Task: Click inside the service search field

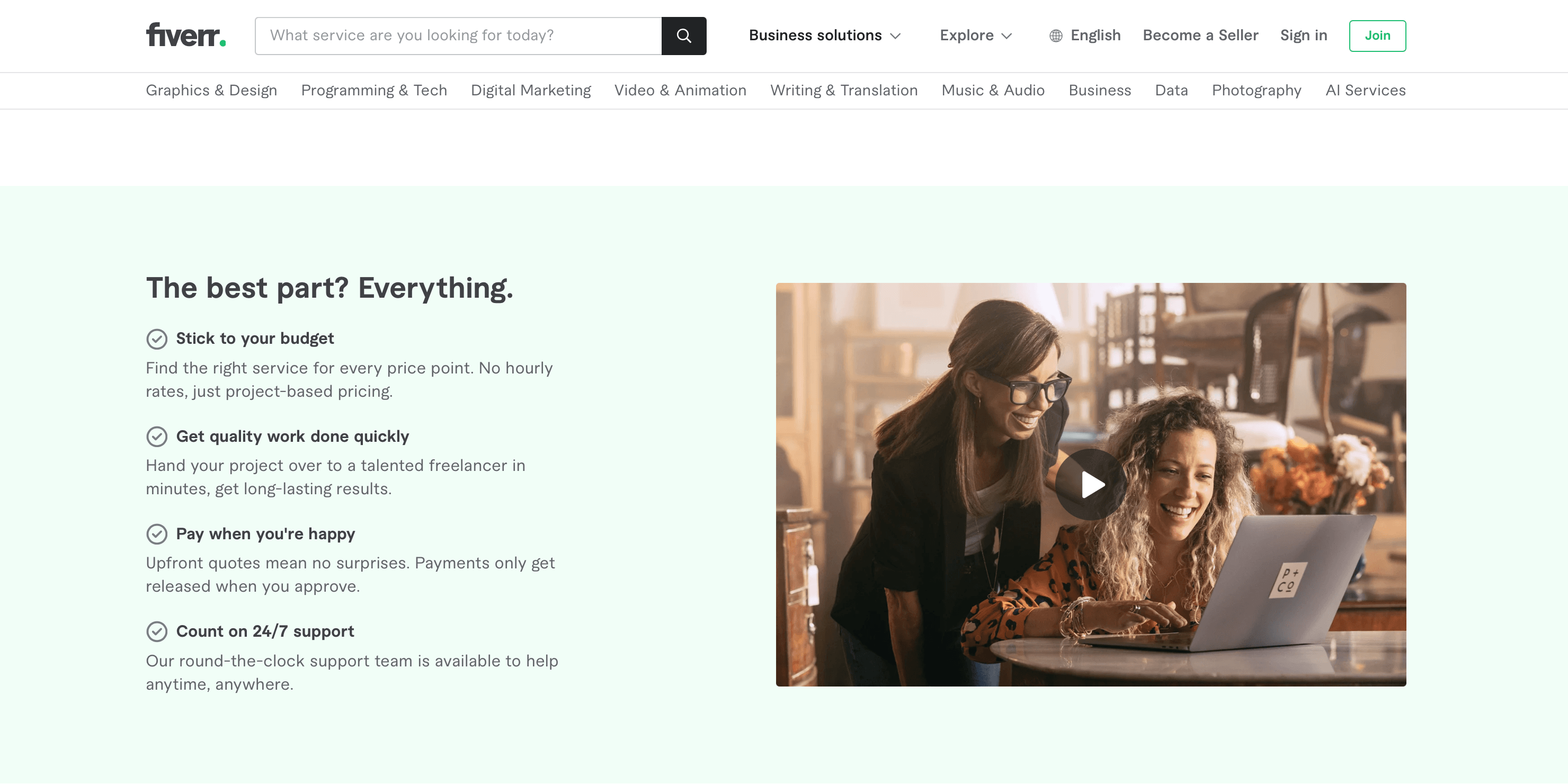Action: (457, 35)
